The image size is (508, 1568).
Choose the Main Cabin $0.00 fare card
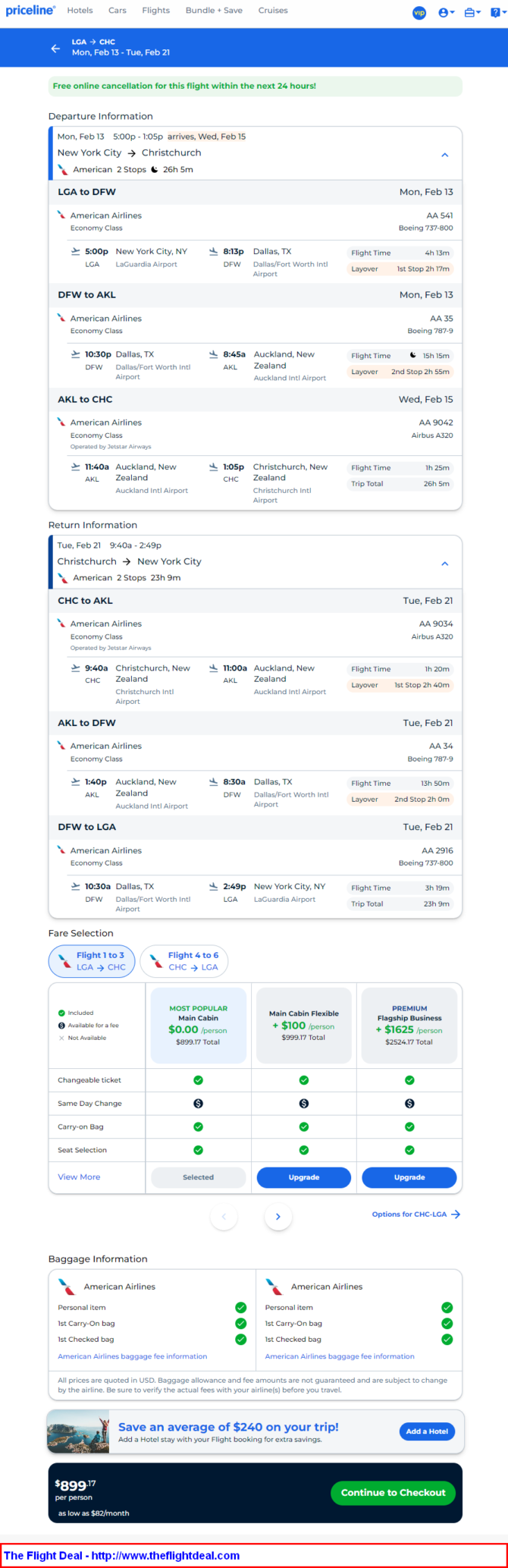pos(199,1026)
